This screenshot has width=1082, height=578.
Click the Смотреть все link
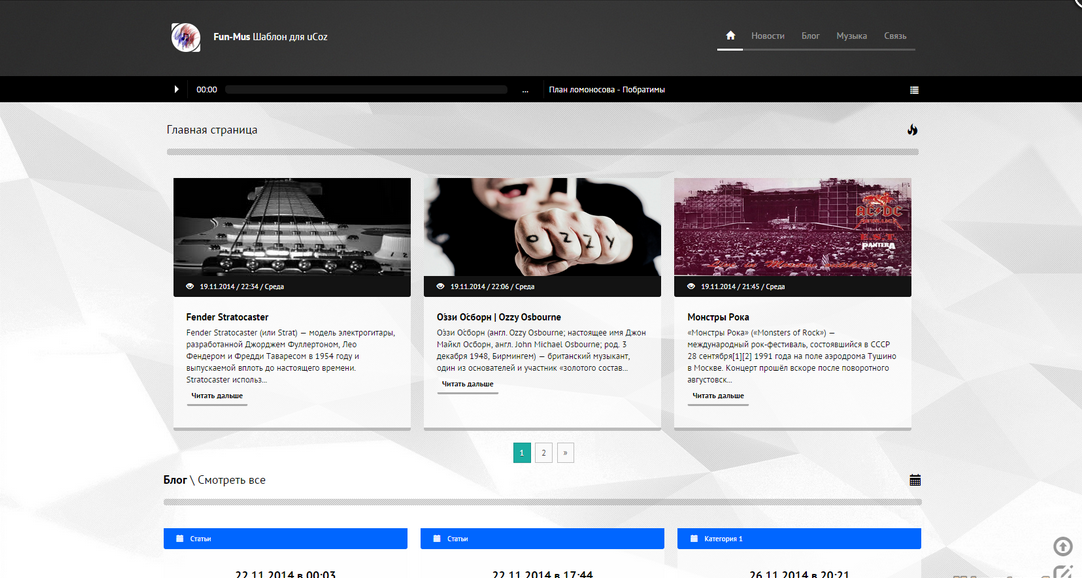click(x=231, y=480)
